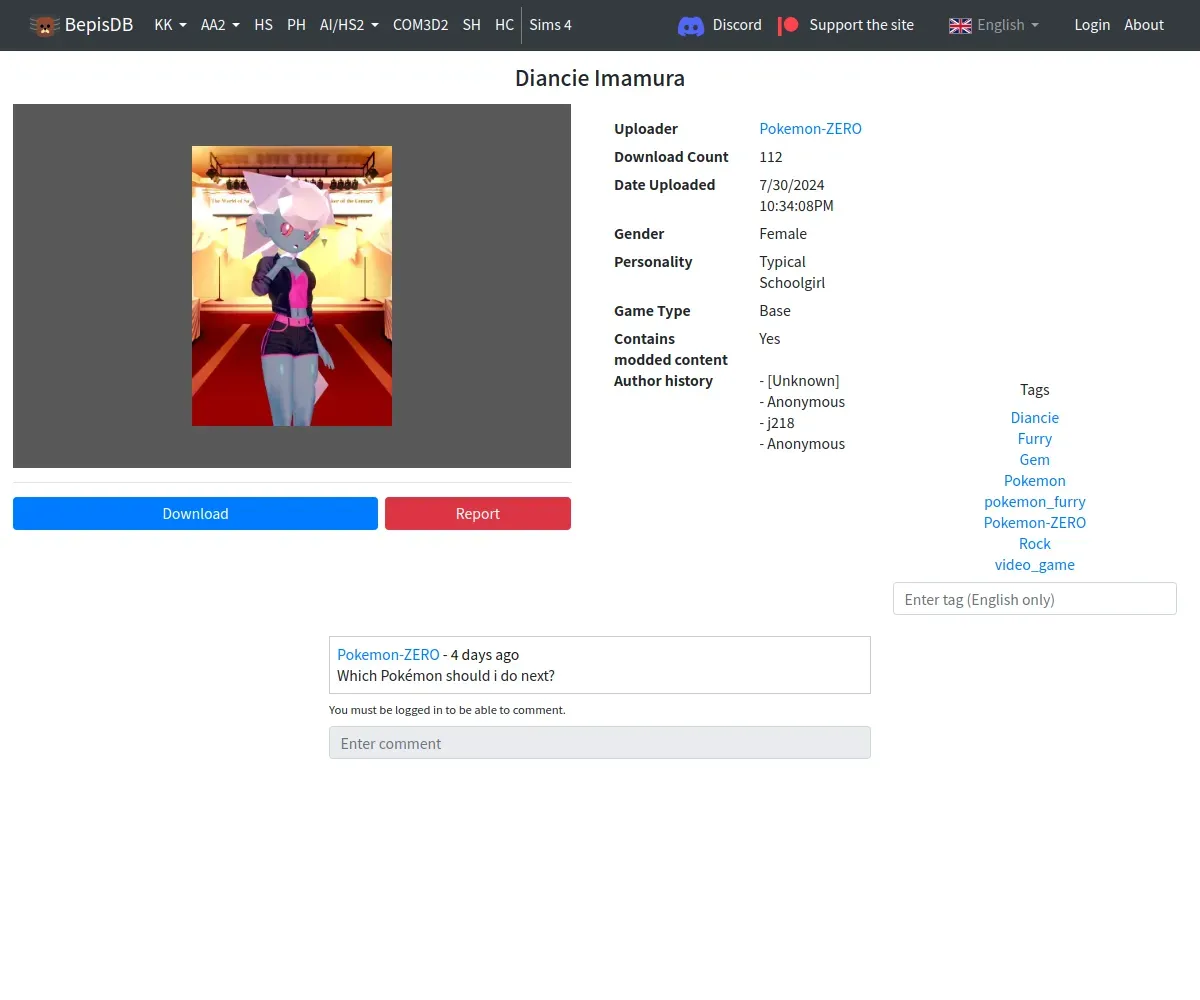The image size is (1200, 1000).
Task: Click the j218 author history entry
Action: click(x=777, y=422)
